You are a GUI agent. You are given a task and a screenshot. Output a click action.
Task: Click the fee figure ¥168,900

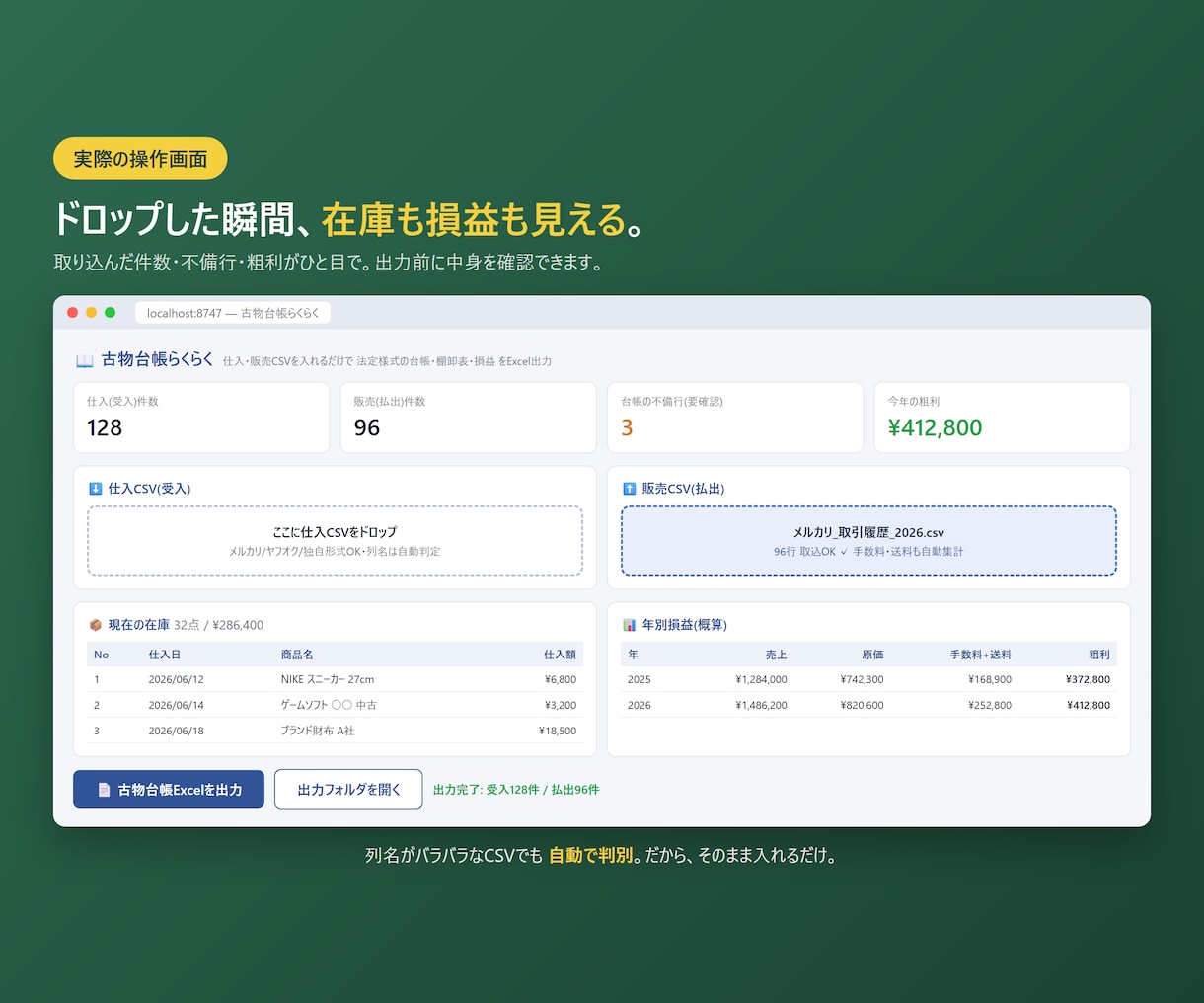(x=990, y=679)
